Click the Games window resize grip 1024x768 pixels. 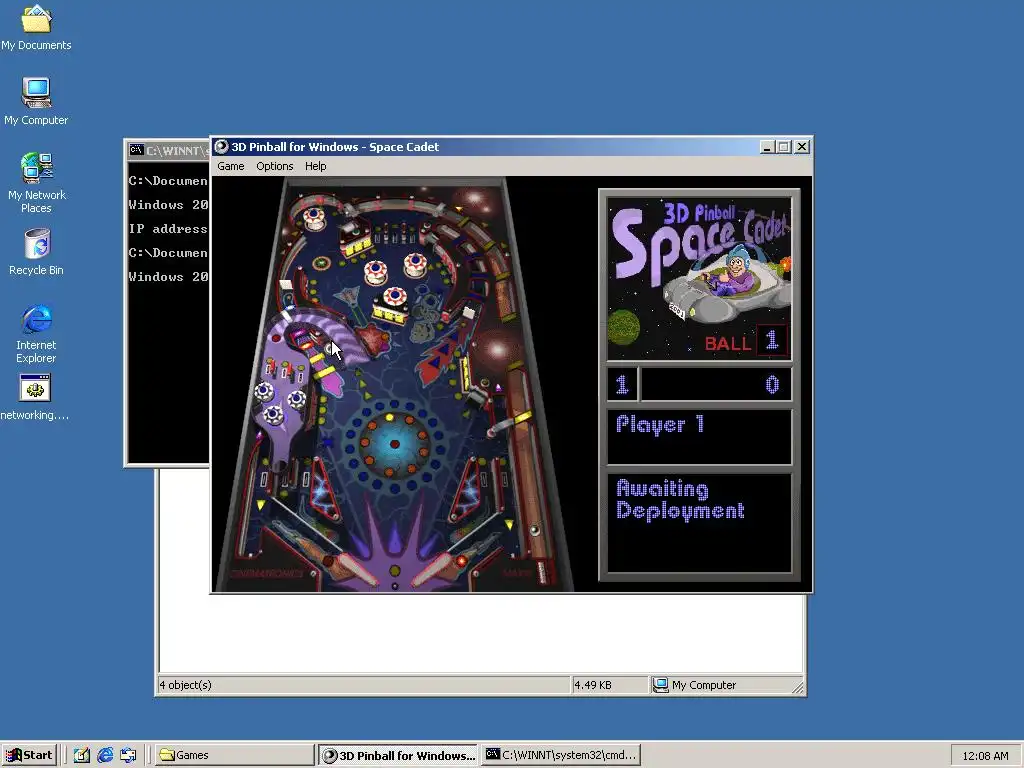(x=797, y=686)
